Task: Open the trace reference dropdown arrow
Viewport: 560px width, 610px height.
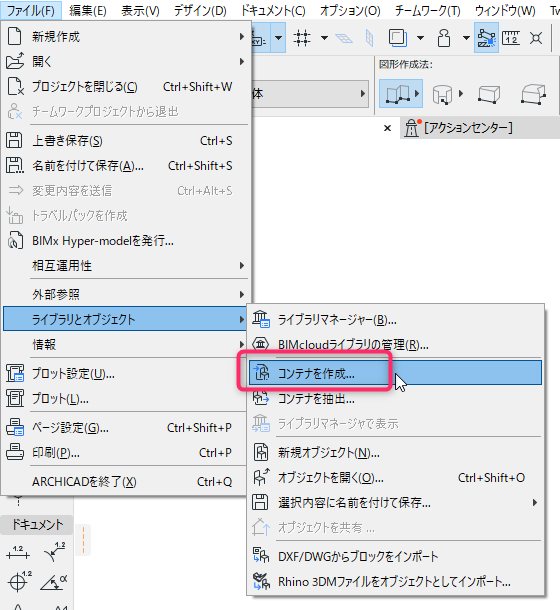Action: click(420, 38)
